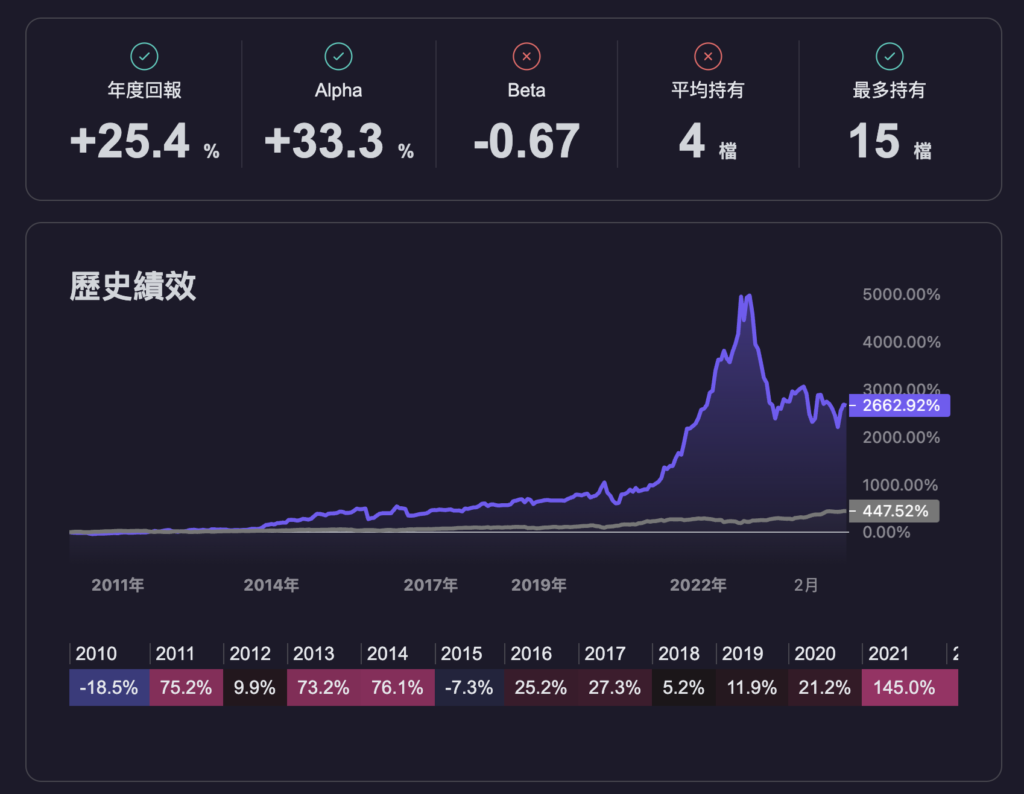1024x794 pixels.
Task: Switch to the 2011 year label tab
Action: pos(116,584)
